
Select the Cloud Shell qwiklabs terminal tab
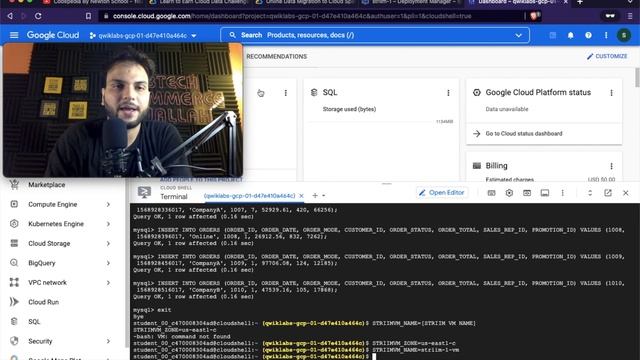[x=249, y=196]
